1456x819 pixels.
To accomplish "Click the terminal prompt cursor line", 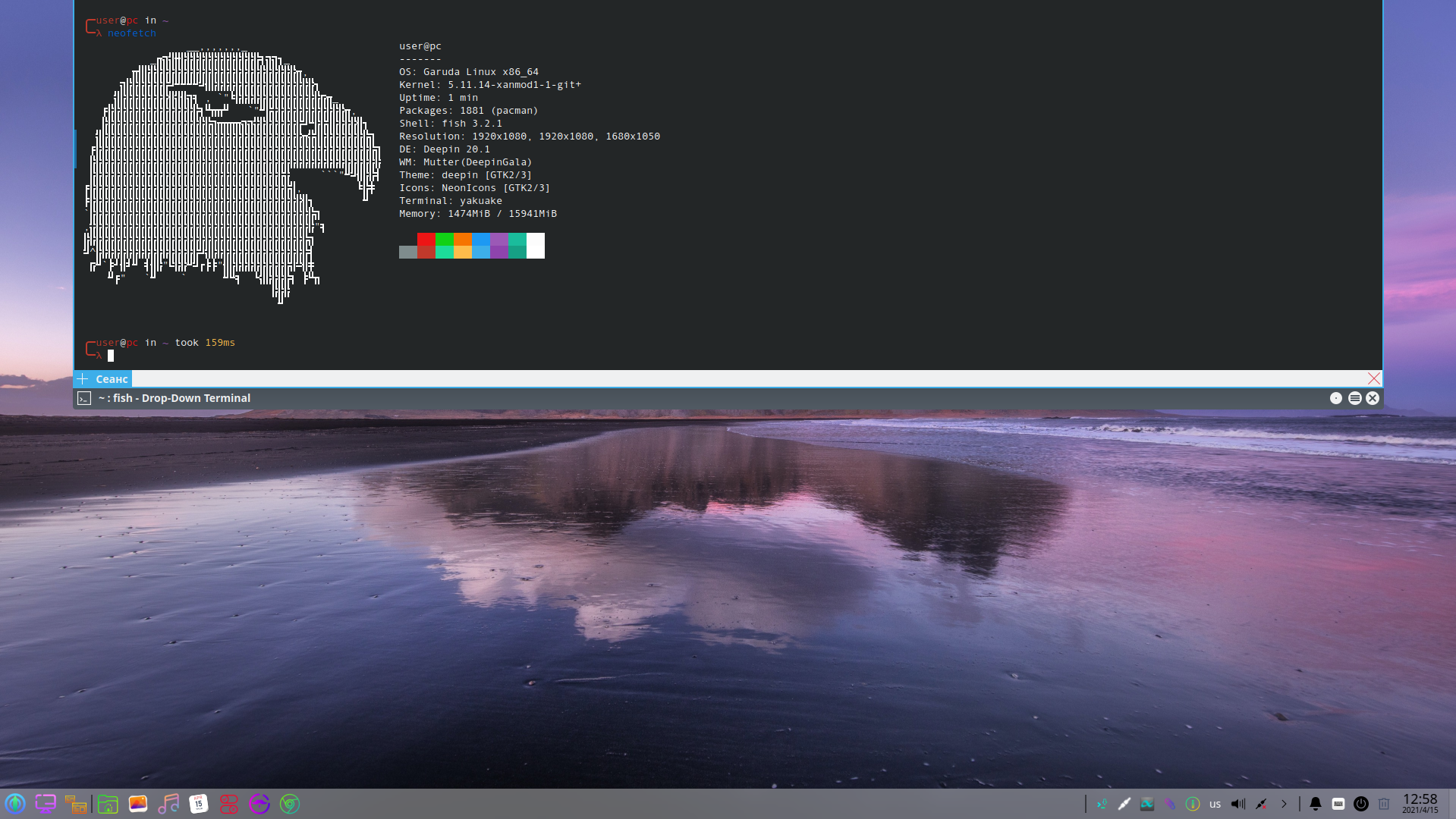I will 111,356.
